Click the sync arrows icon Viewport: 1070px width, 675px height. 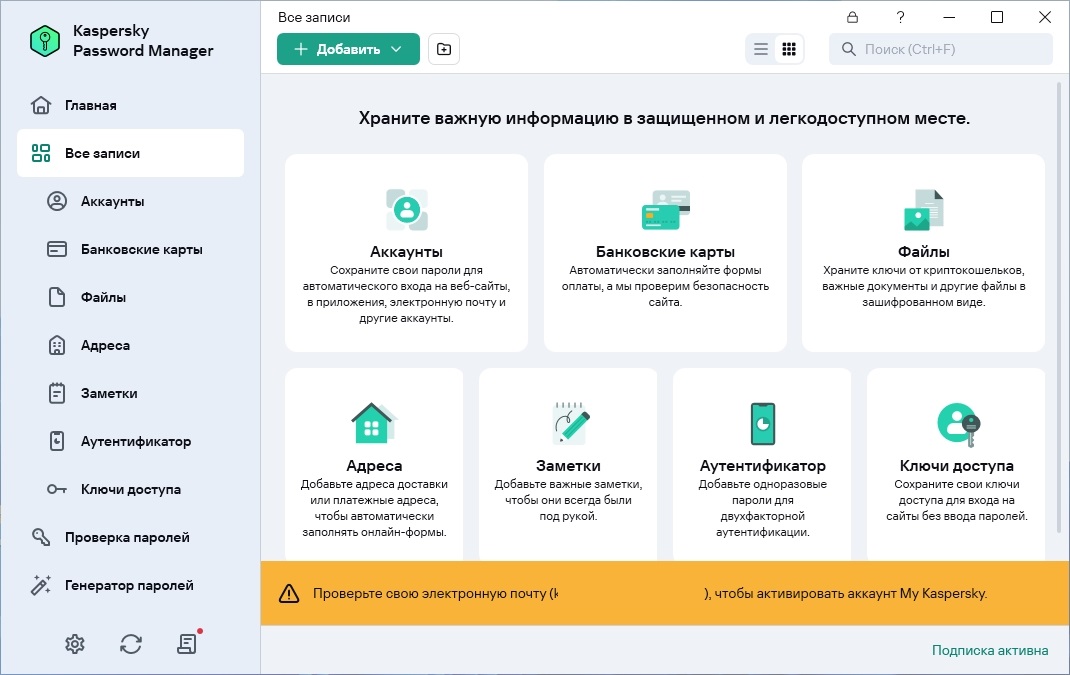[131, 644]
